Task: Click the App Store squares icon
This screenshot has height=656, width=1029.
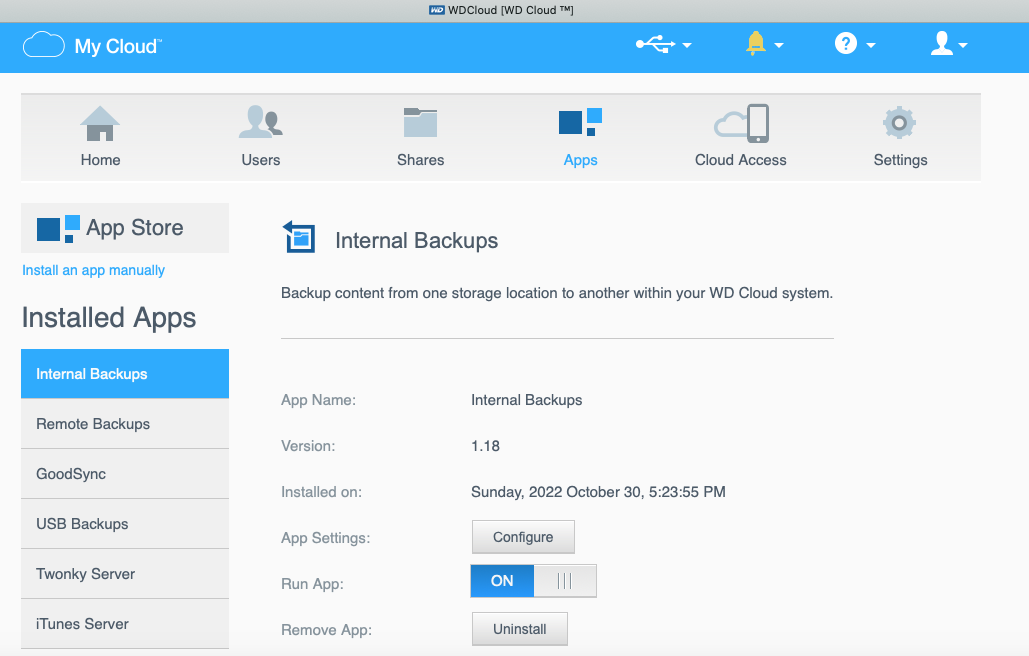Action: pos(58,228)
